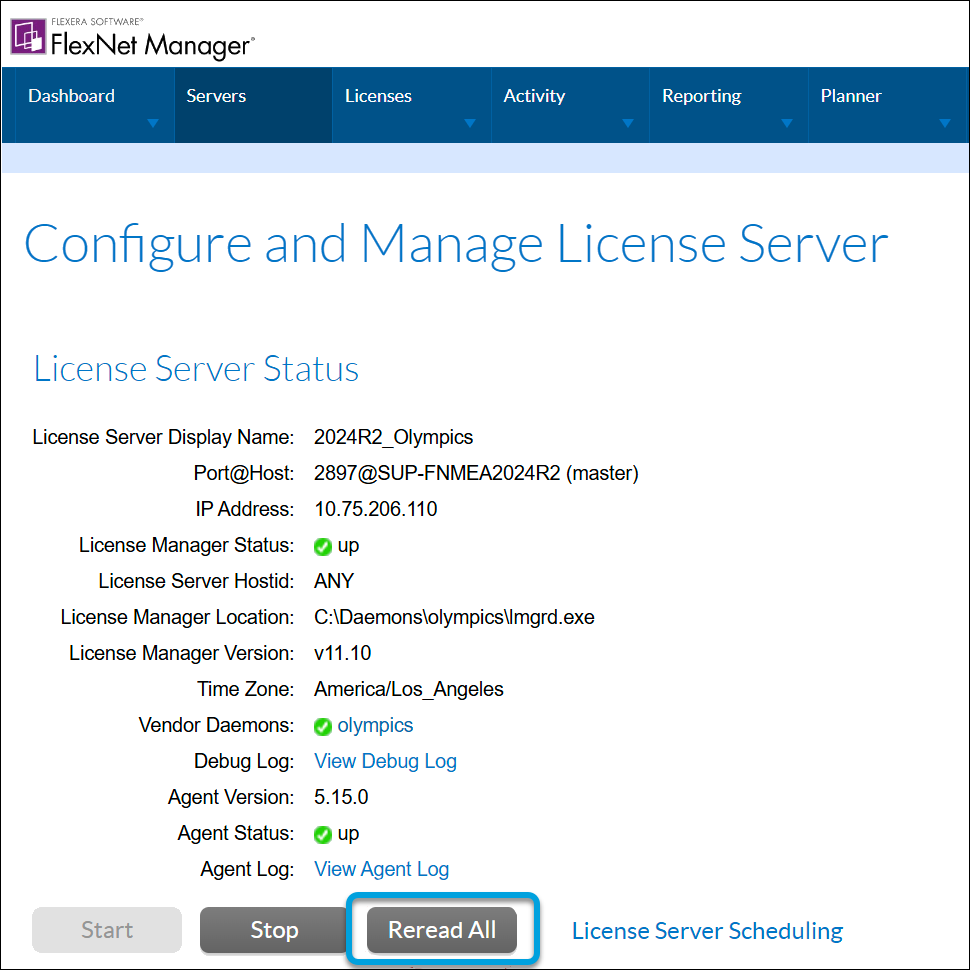Click the License Manager Location label
This screenshot has height=970, width=970.
point(178,617)
